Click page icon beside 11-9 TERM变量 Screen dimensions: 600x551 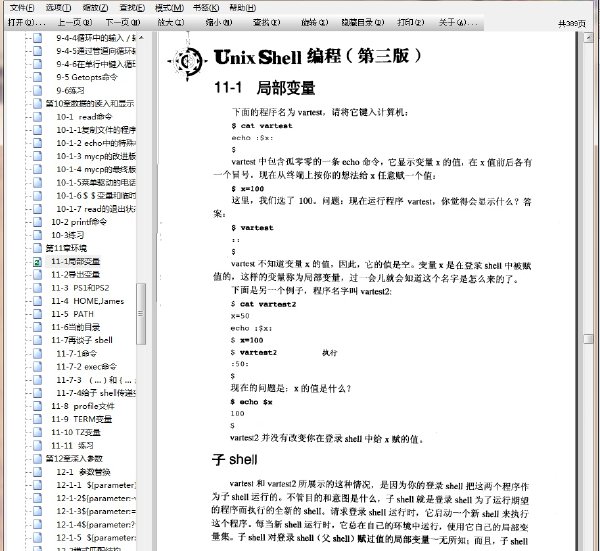pos(37,419)
